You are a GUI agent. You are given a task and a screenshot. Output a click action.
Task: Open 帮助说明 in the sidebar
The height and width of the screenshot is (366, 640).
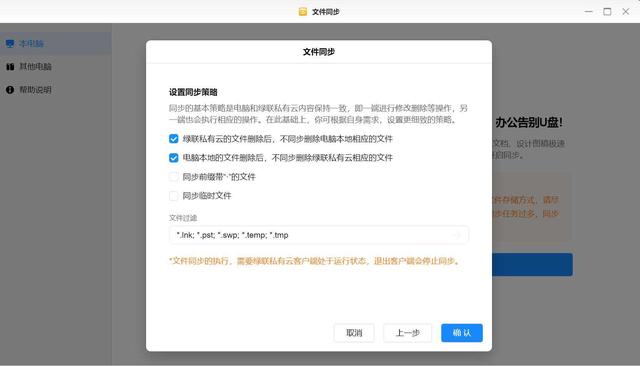56,90
